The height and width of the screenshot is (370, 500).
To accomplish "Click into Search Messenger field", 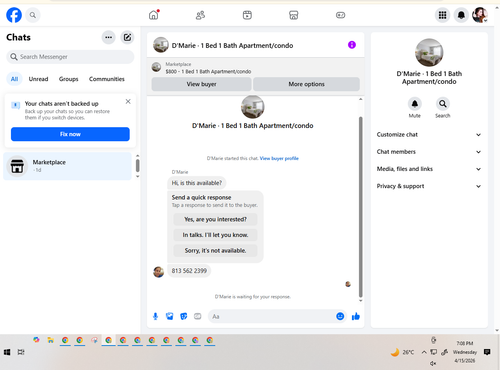I will click(x=70, y=57).
